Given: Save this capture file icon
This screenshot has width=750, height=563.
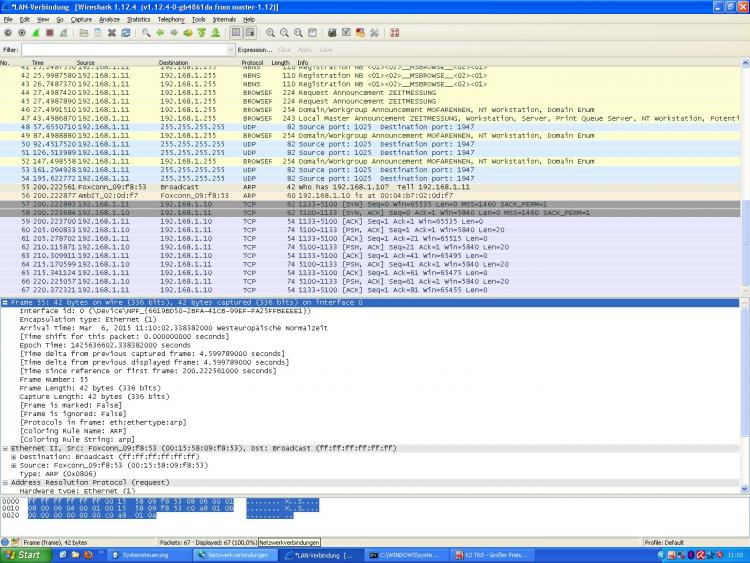Looking at the screenshot, I should 98,33.
